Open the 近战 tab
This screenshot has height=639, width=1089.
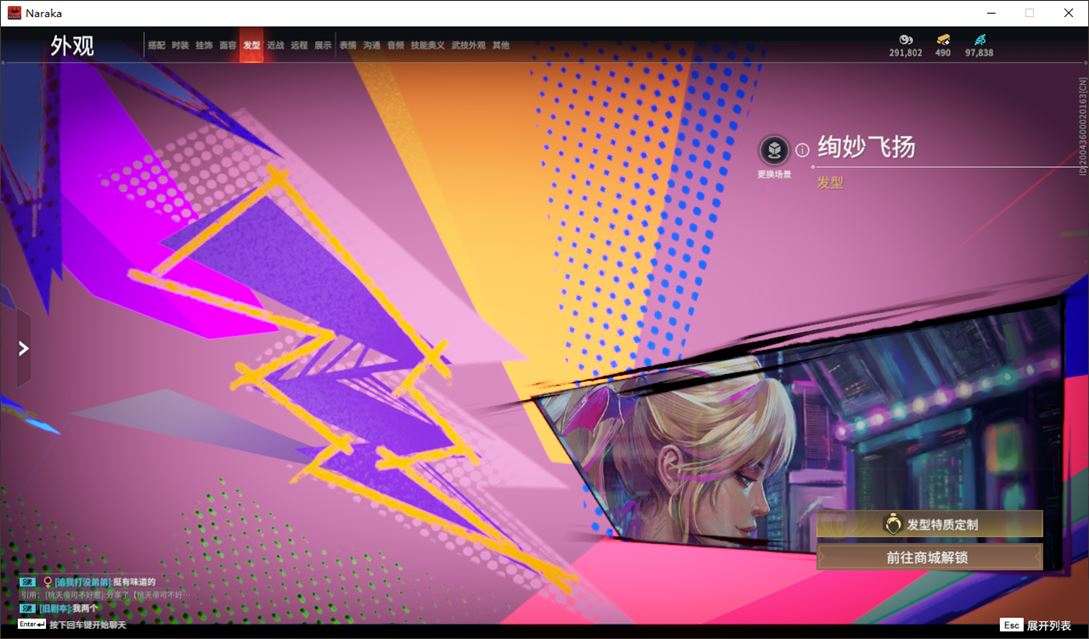(276, 45)
